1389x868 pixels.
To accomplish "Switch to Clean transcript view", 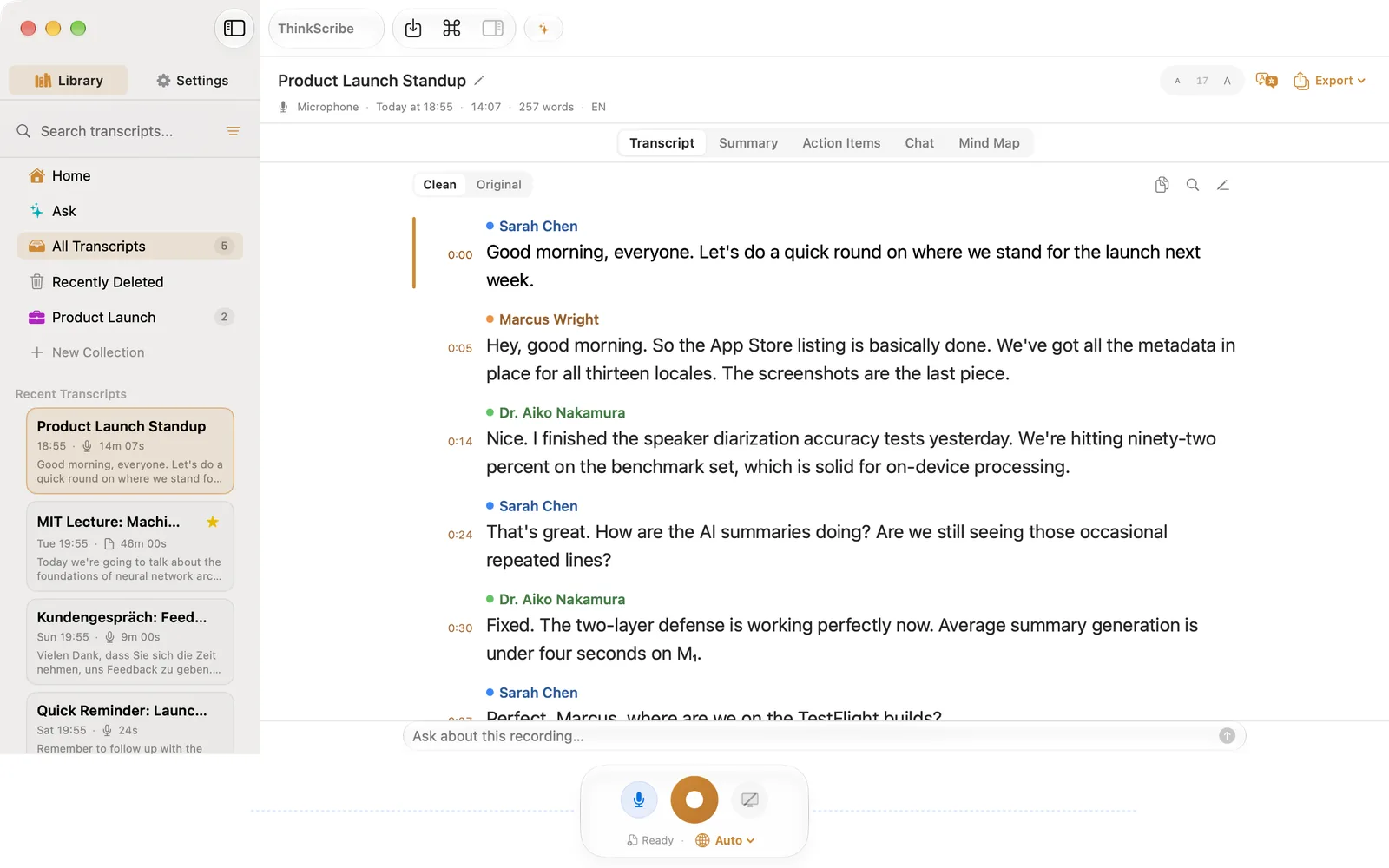I will 439,185.
